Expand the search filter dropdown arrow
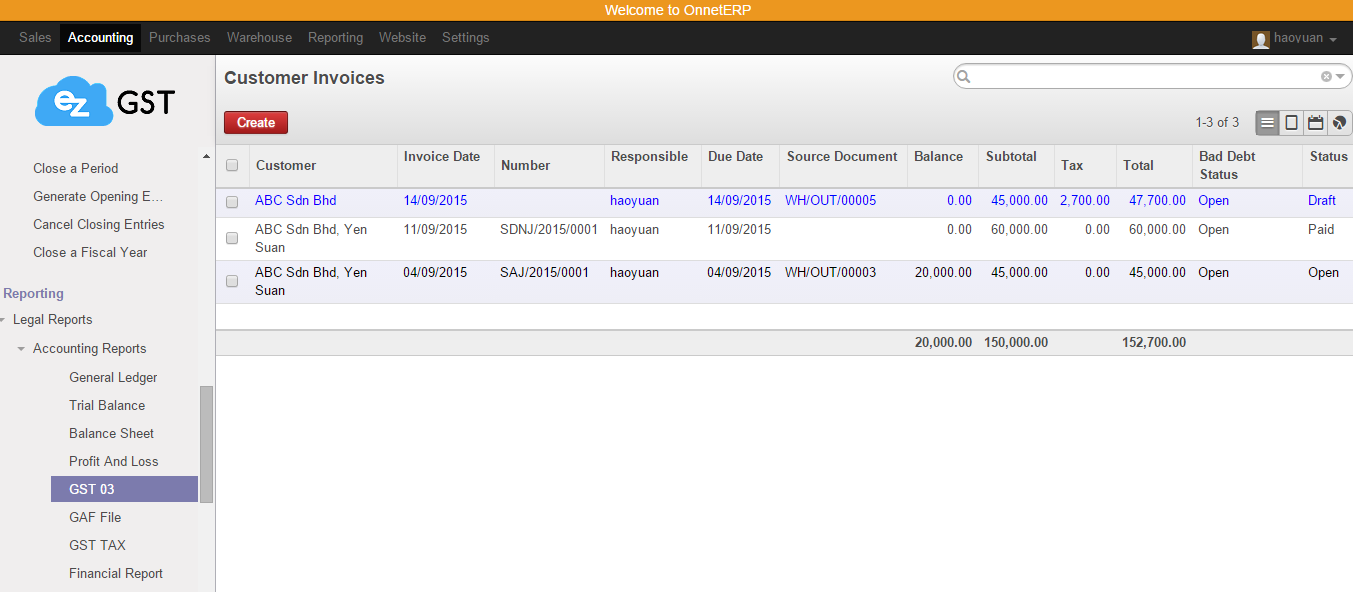Image resolution: width=1353 pixels, height=592 pixels. coord(1338,76)
